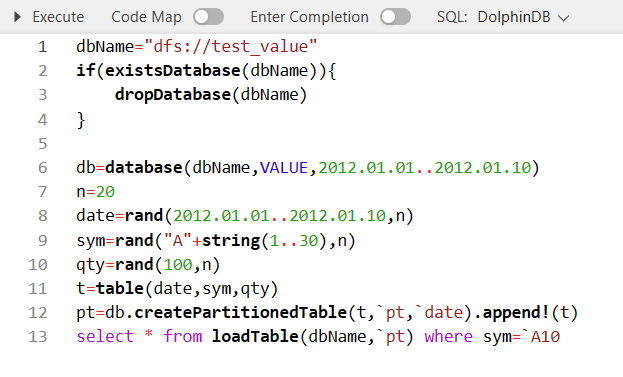Place cursor on the existsDatabase function name

pyautogui.click(x=173, y=71)
